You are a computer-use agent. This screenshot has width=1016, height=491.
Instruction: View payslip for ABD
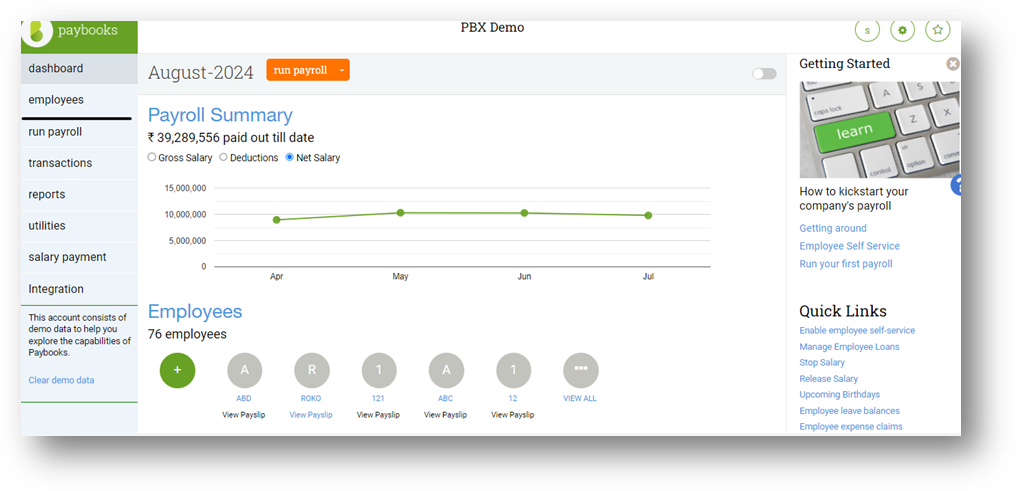[244, 415]
